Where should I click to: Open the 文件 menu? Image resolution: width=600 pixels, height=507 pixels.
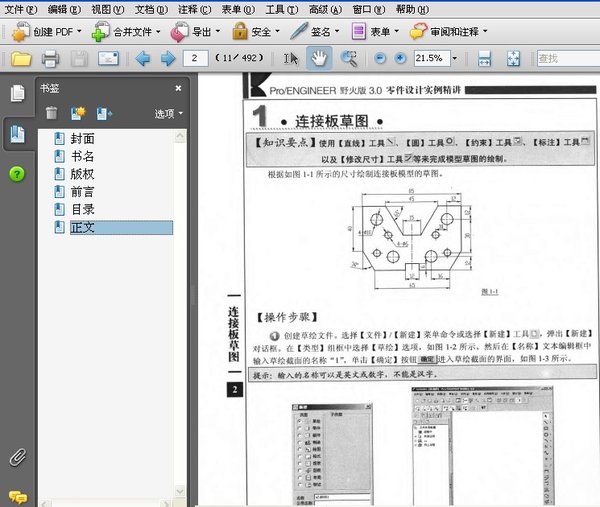point(18,8)
